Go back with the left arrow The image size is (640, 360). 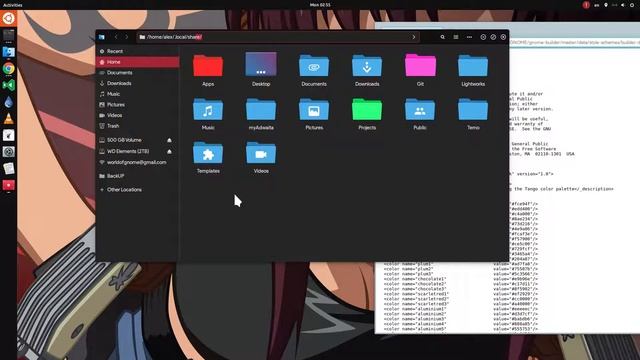[116, 37]
